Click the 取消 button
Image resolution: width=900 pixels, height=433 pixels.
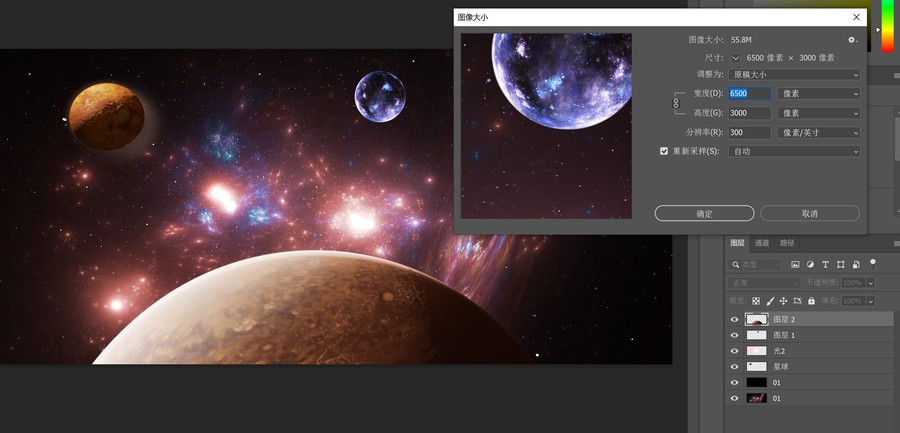(x=810, y=214)
